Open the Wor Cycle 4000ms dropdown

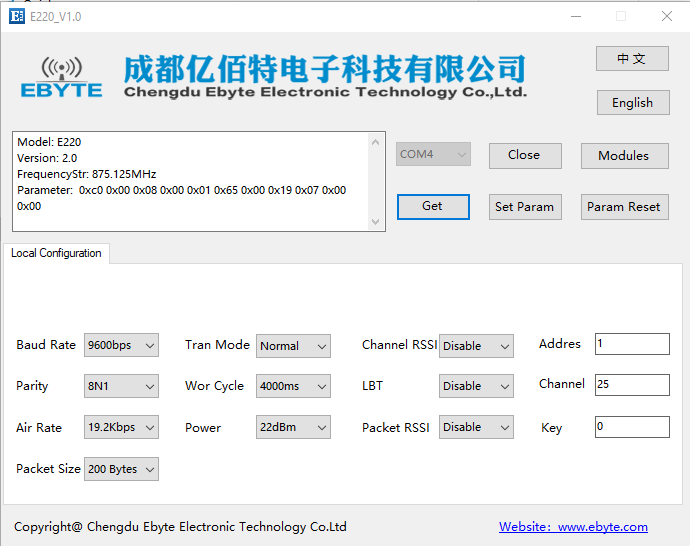coord(293,386)
